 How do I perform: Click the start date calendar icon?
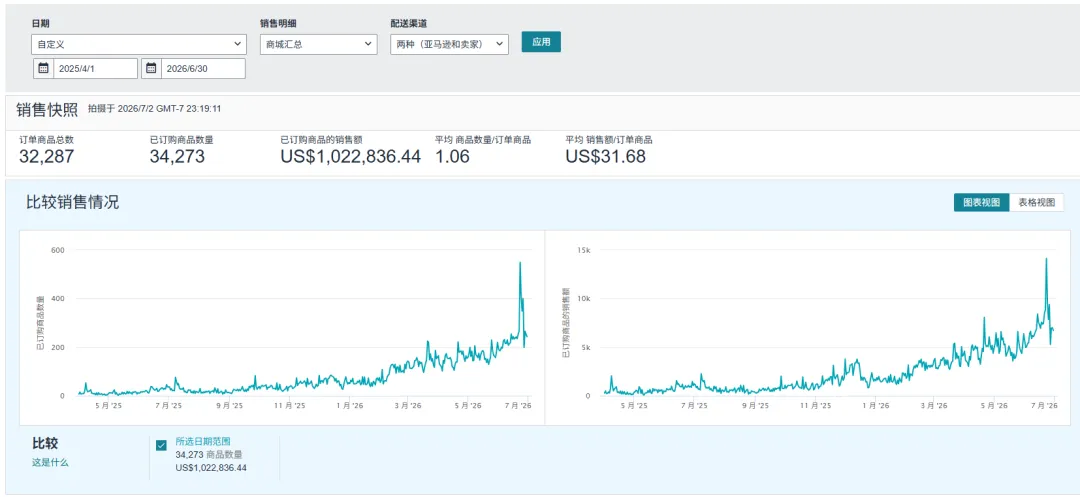(x=43, y=68)
